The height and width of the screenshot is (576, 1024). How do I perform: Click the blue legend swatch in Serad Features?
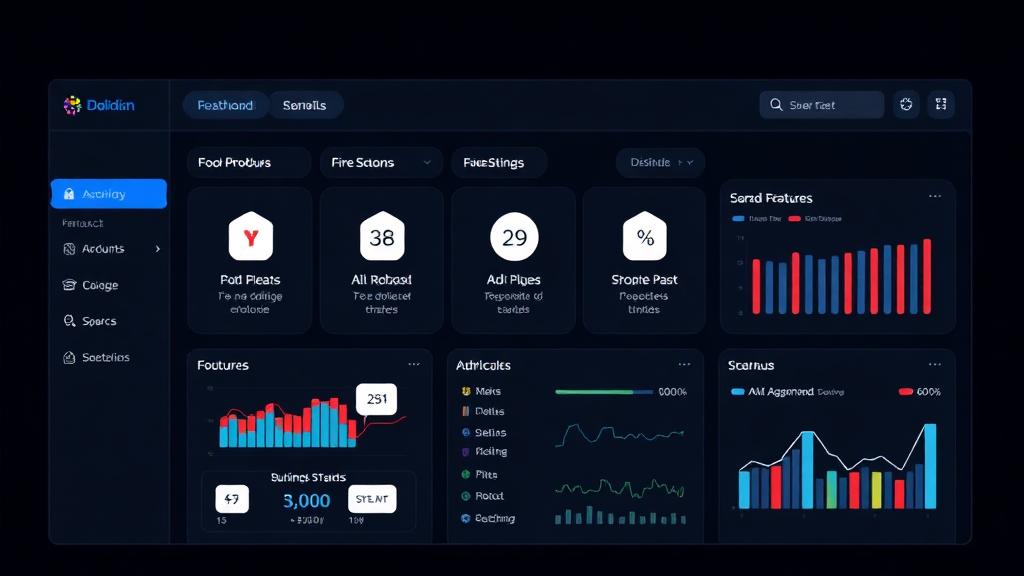[x=739, y=219]
